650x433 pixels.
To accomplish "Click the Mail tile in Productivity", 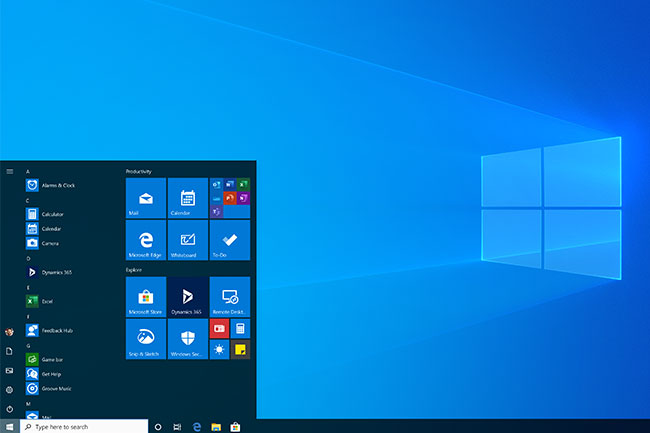I will tap(146, 198).
